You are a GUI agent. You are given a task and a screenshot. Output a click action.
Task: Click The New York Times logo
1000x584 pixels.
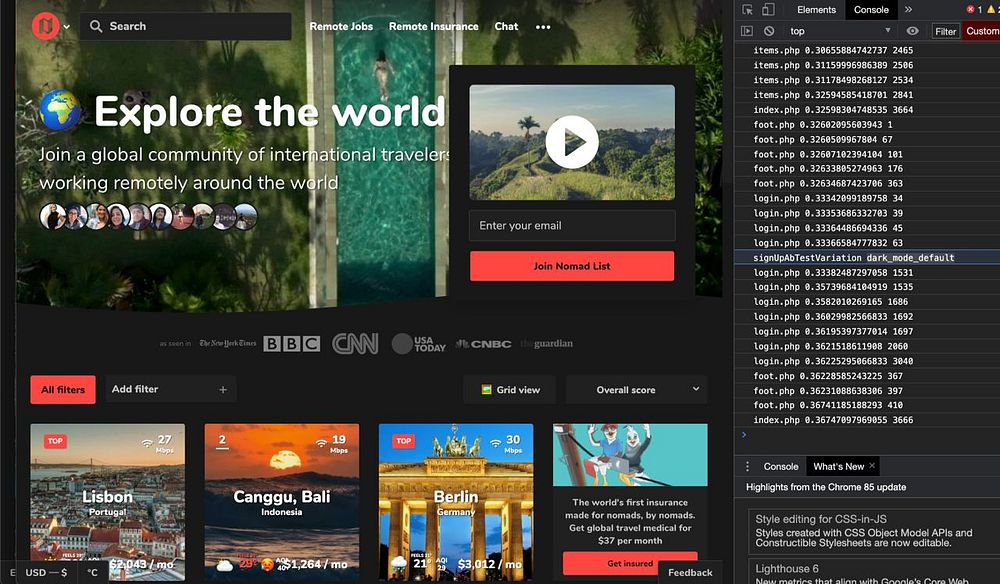coord(228,344)
